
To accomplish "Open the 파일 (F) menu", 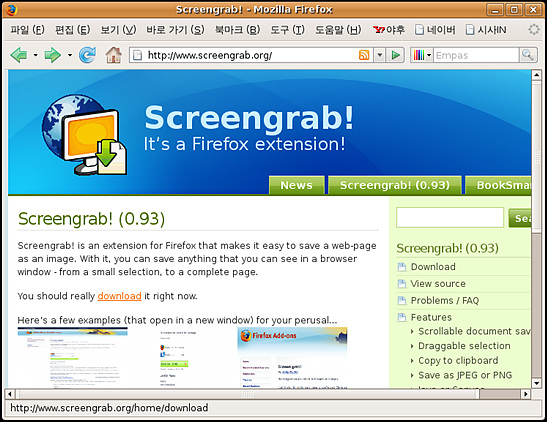I will click(x=28, y=30).
